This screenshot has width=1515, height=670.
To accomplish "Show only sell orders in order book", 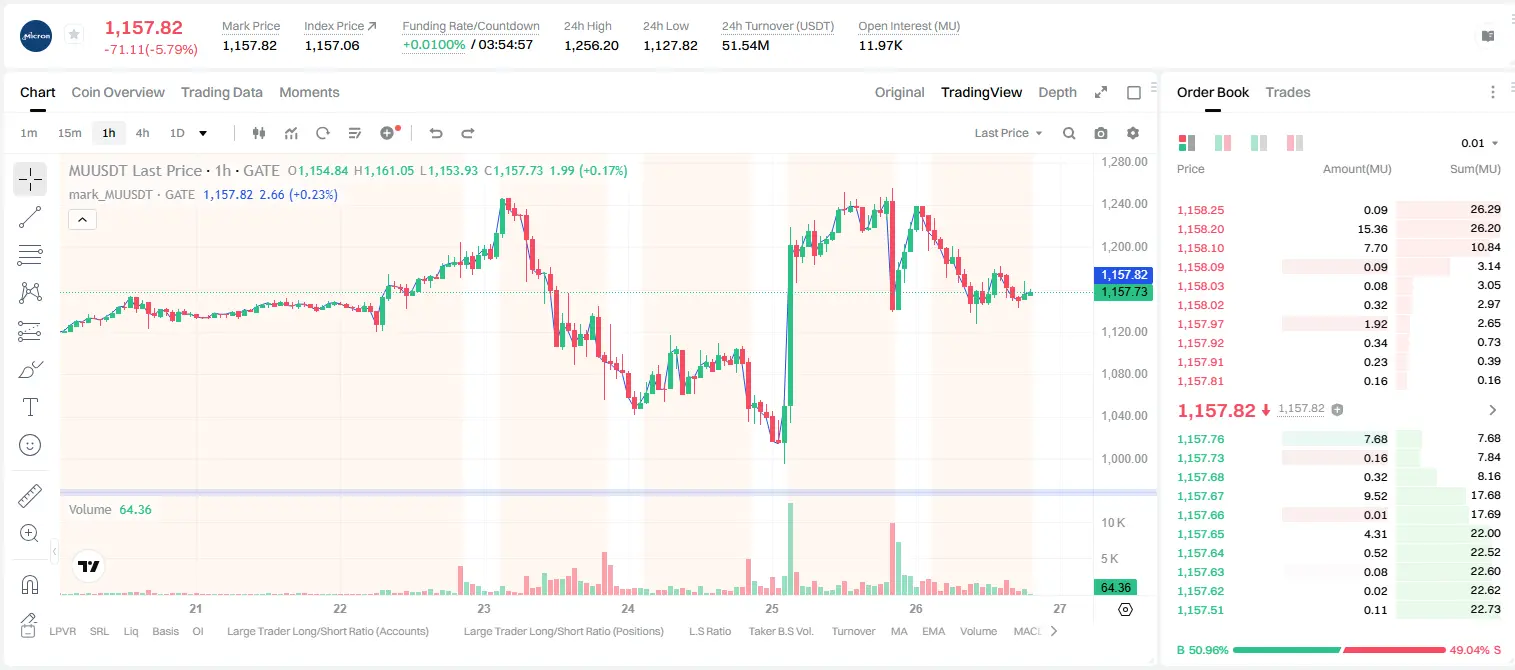I will 1295,143.
